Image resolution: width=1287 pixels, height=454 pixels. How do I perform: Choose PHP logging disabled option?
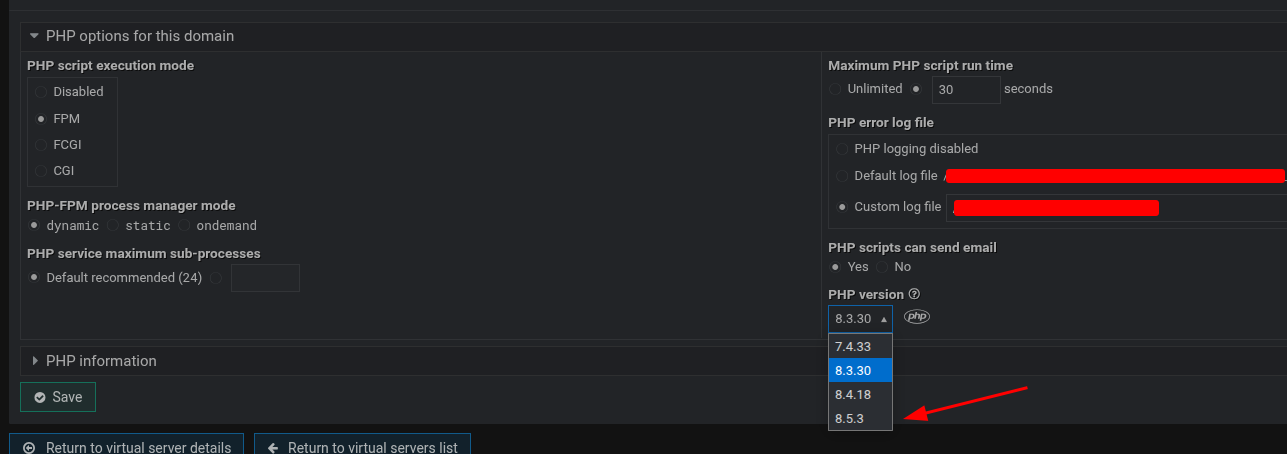pyautogui.click(x=842, y=149)
